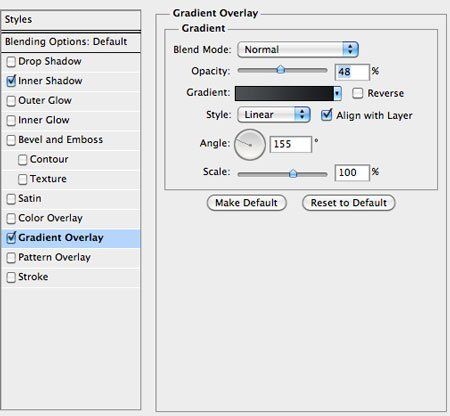The image size is (450, 416).
Task: Click the gradient preview swatch
Action: coord(284,93)
